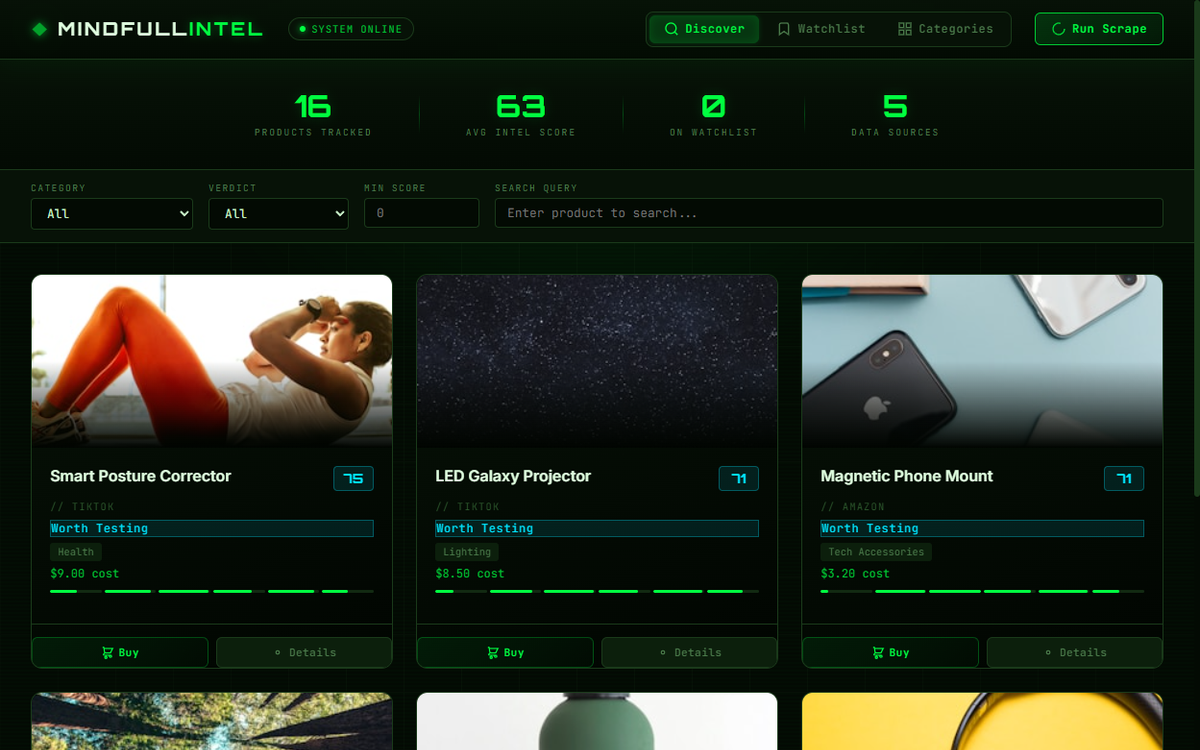Expand the Verdict filter dropdown
This screenshot has width=1200, height=750.
point(278,213)
